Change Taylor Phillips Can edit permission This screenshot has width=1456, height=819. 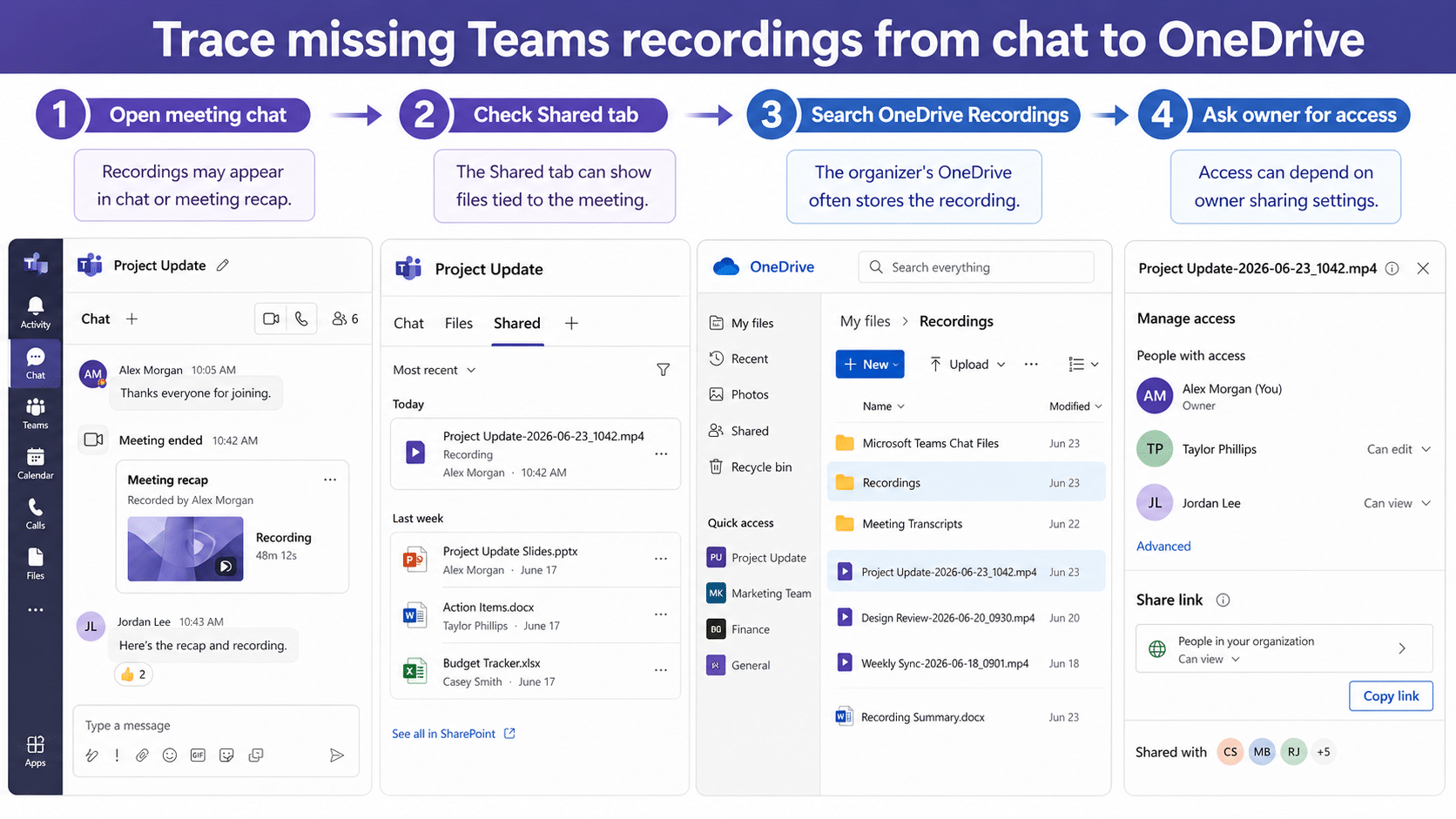click(1399, 449)
